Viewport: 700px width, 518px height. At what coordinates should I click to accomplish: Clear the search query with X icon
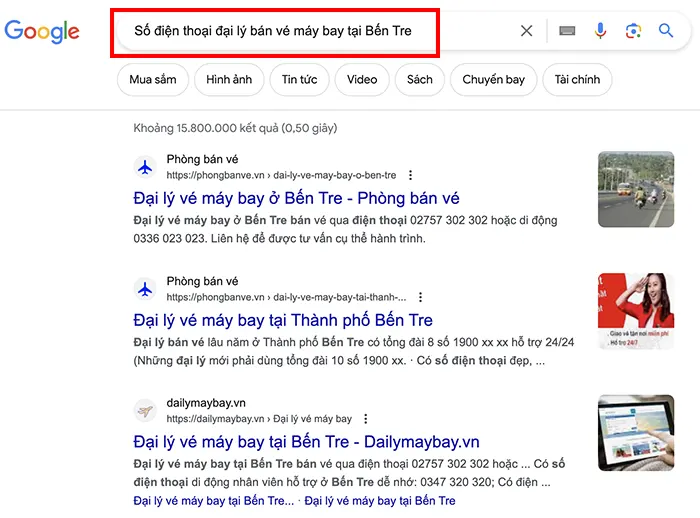coord(527,31)
